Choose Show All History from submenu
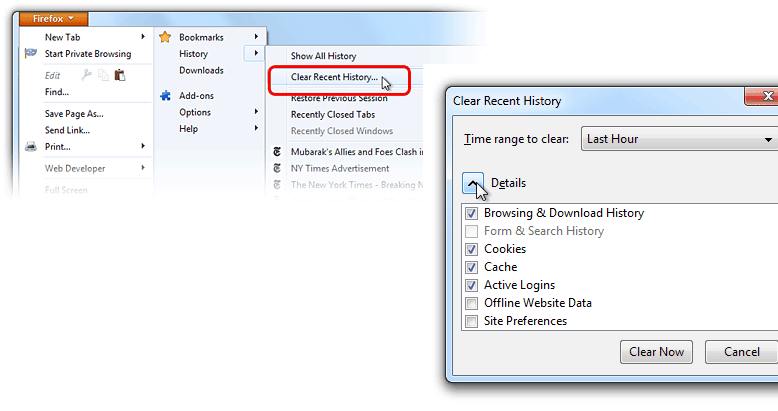 (x=323, y=56)
